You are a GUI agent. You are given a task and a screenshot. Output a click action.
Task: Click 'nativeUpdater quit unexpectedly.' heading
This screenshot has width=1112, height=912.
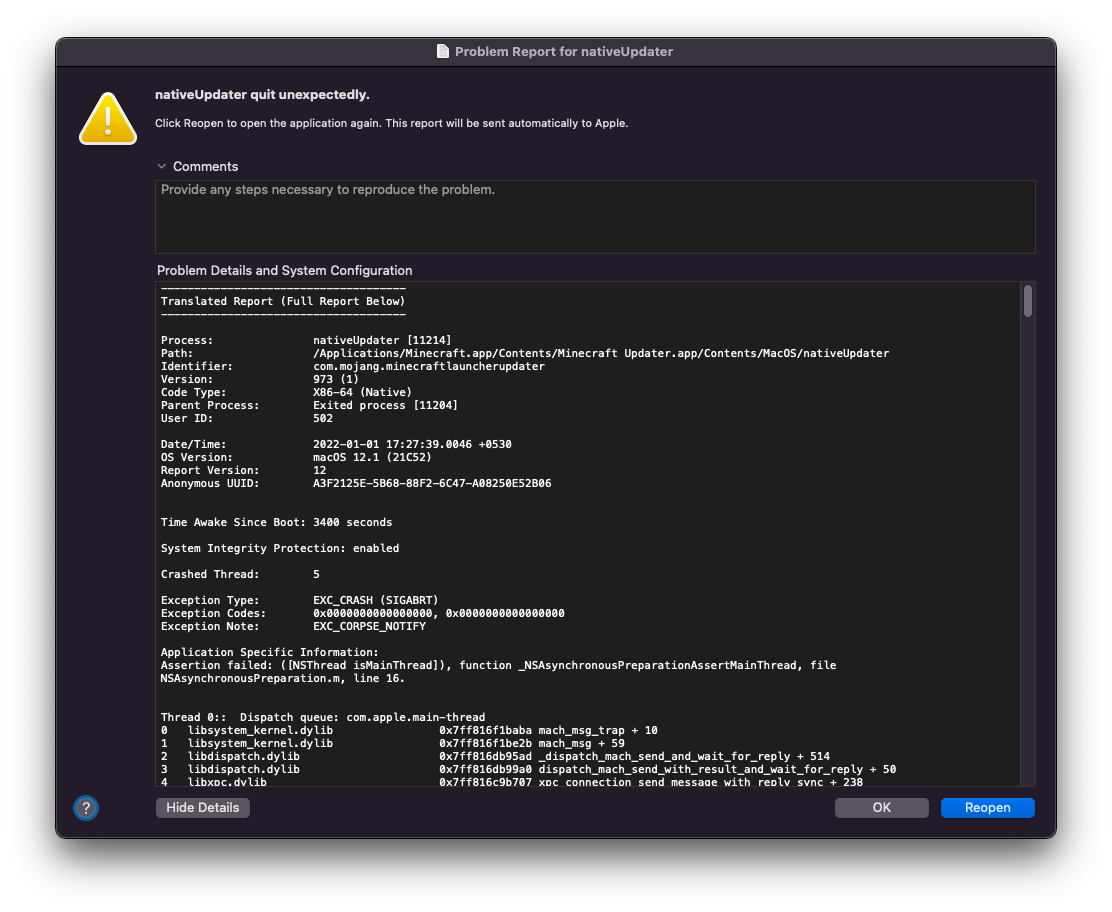pos(262,94)
